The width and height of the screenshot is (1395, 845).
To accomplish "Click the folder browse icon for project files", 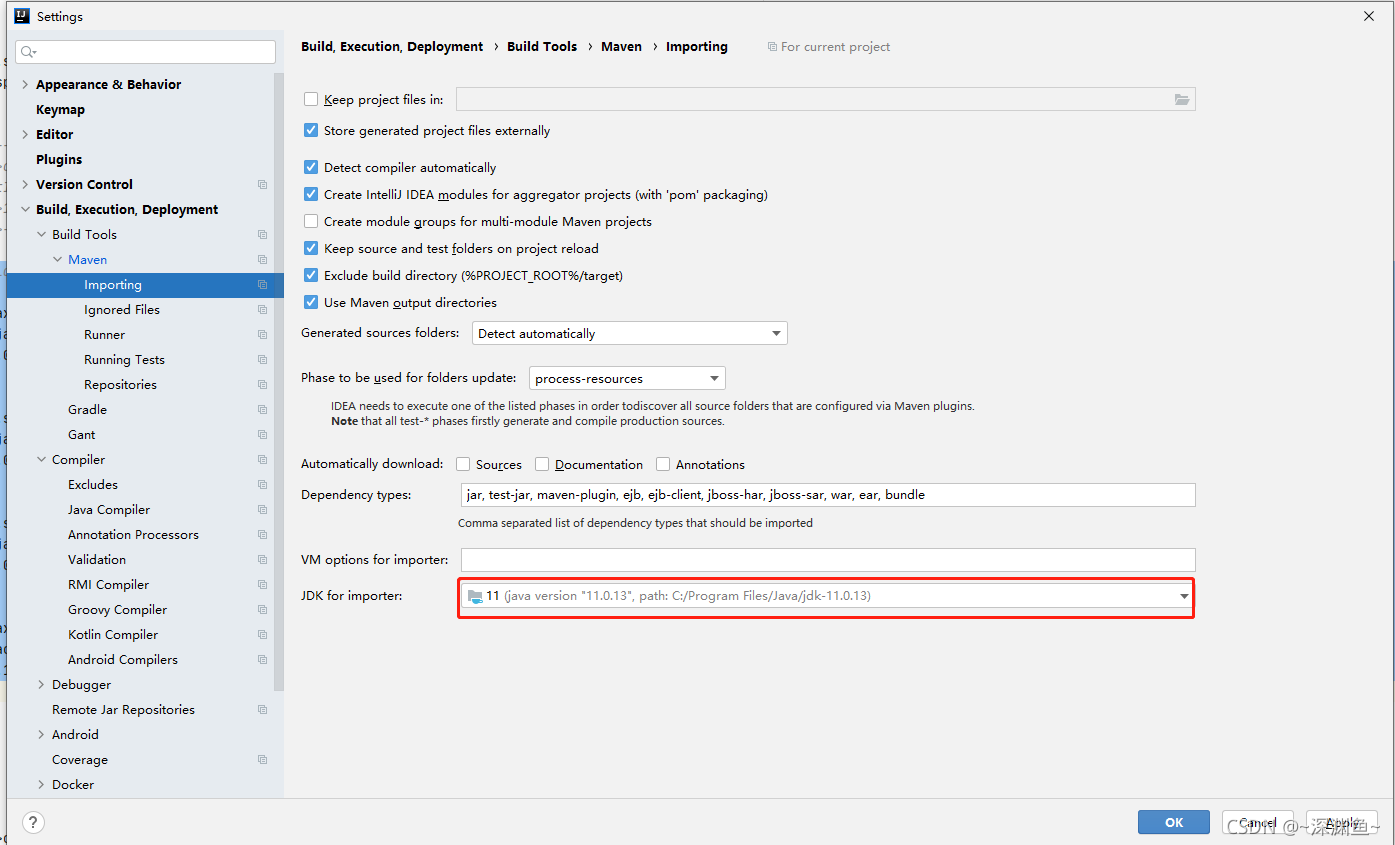I will (1182, 99).
